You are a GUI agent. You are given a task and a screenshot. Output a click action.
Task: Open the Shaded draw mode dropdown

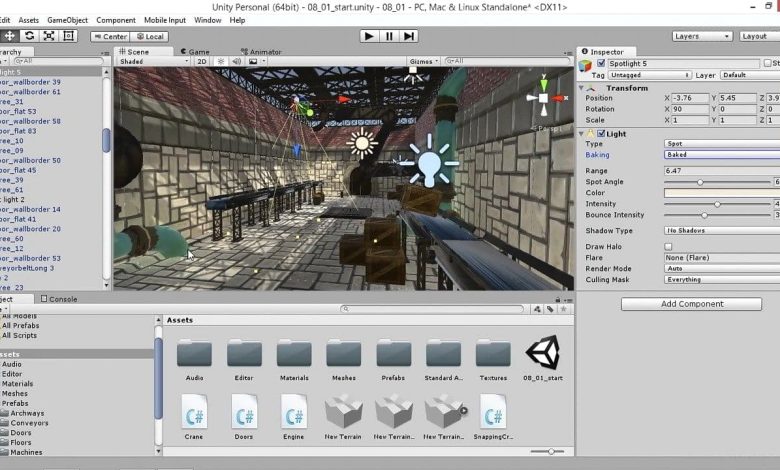(154, 61)
